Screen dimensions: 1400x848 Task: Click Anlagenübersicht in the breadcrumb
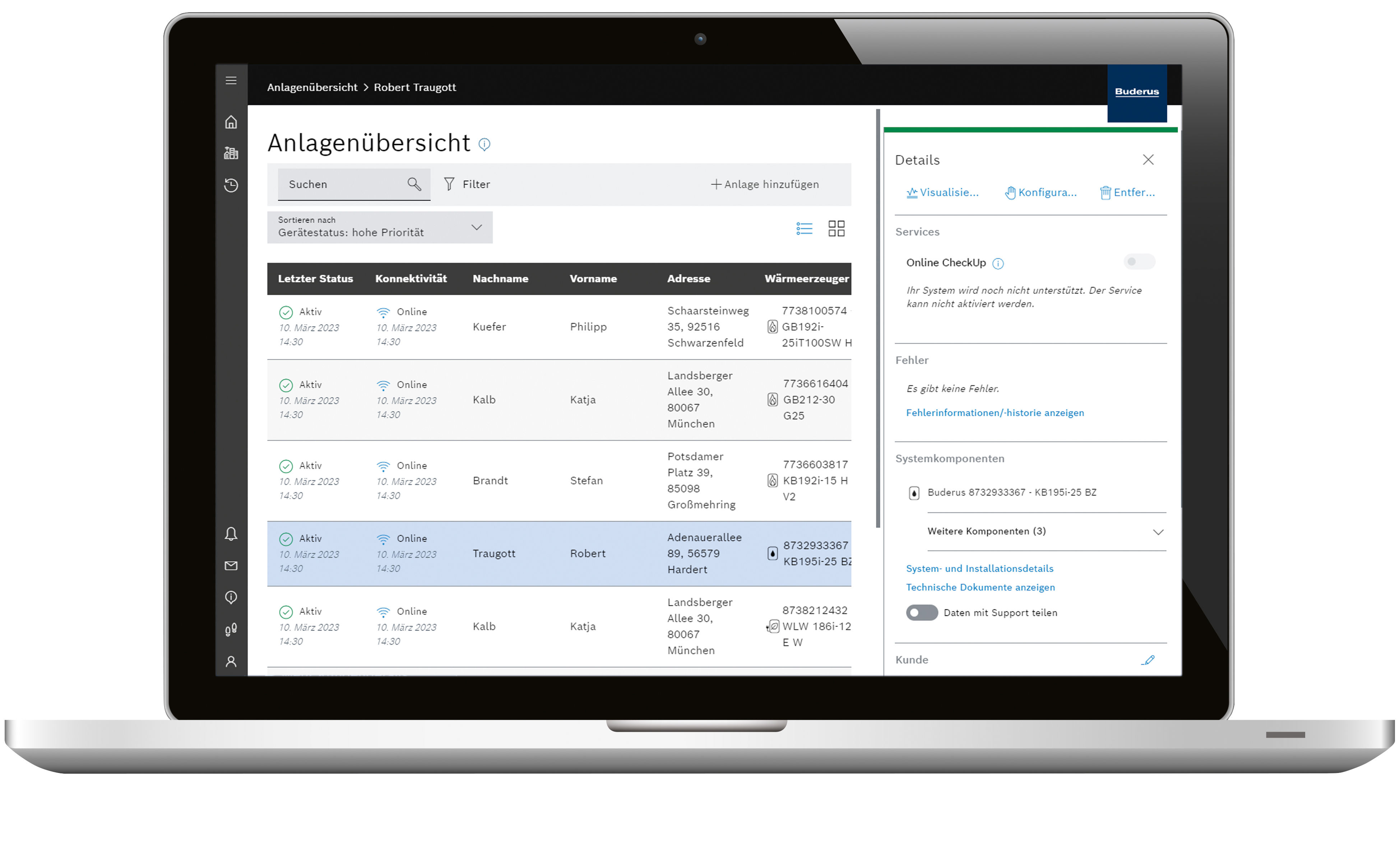pos(312,88)
